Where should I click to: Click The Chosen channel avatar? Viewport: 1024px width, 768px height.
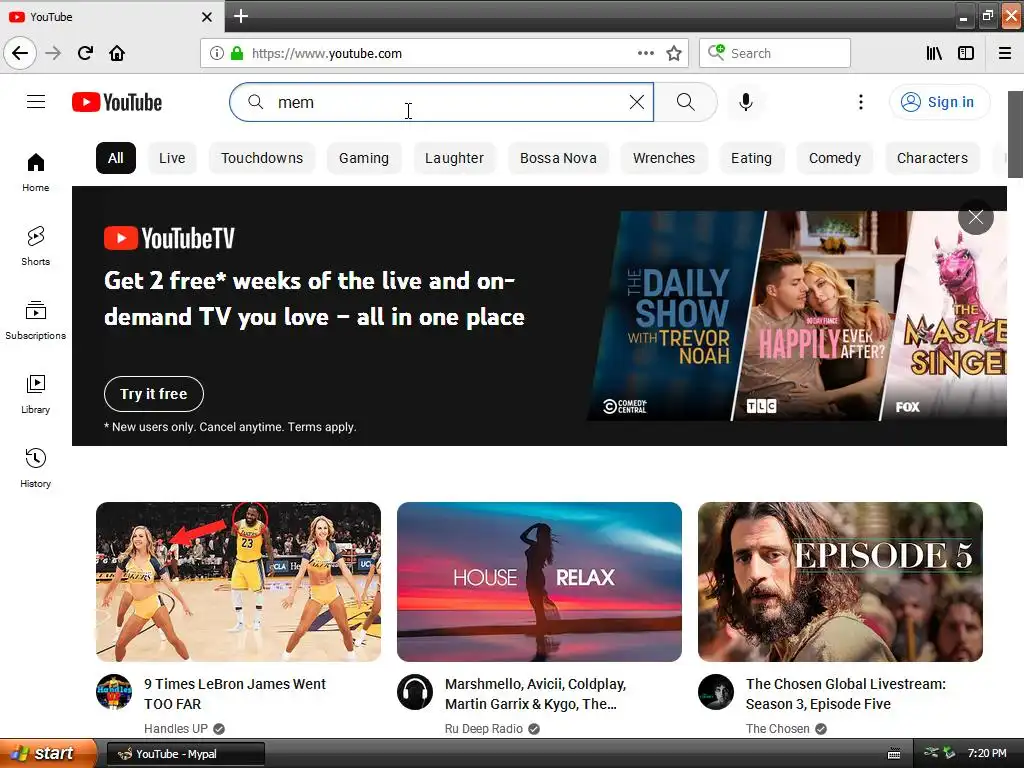[x=716, y=692]
